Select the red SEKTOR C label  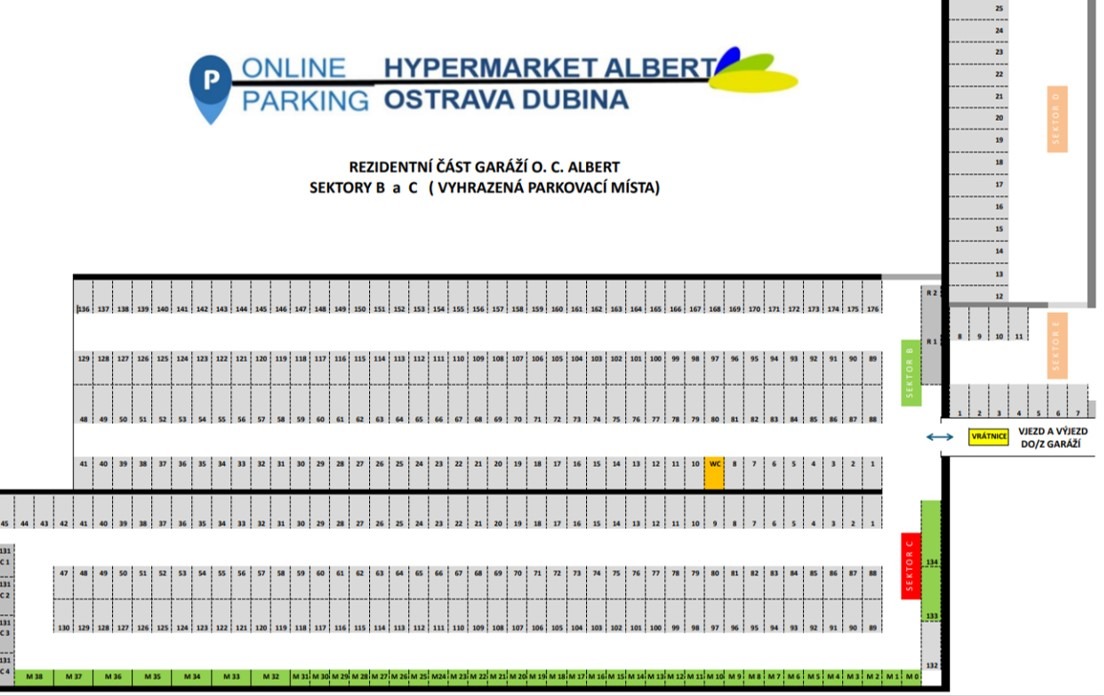911,566
